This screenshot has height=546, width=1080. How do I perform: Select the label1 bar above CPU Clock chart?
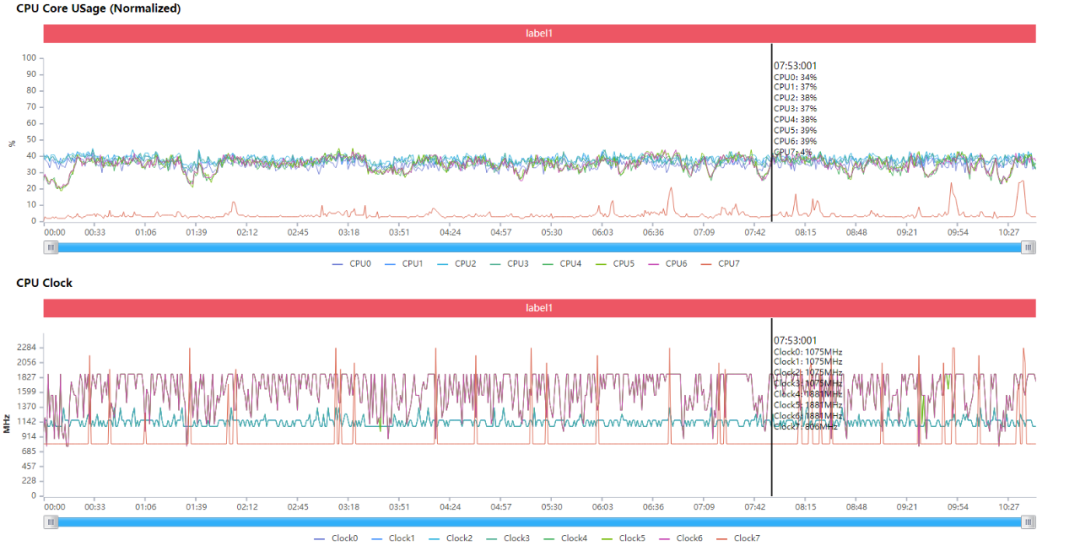539,308
